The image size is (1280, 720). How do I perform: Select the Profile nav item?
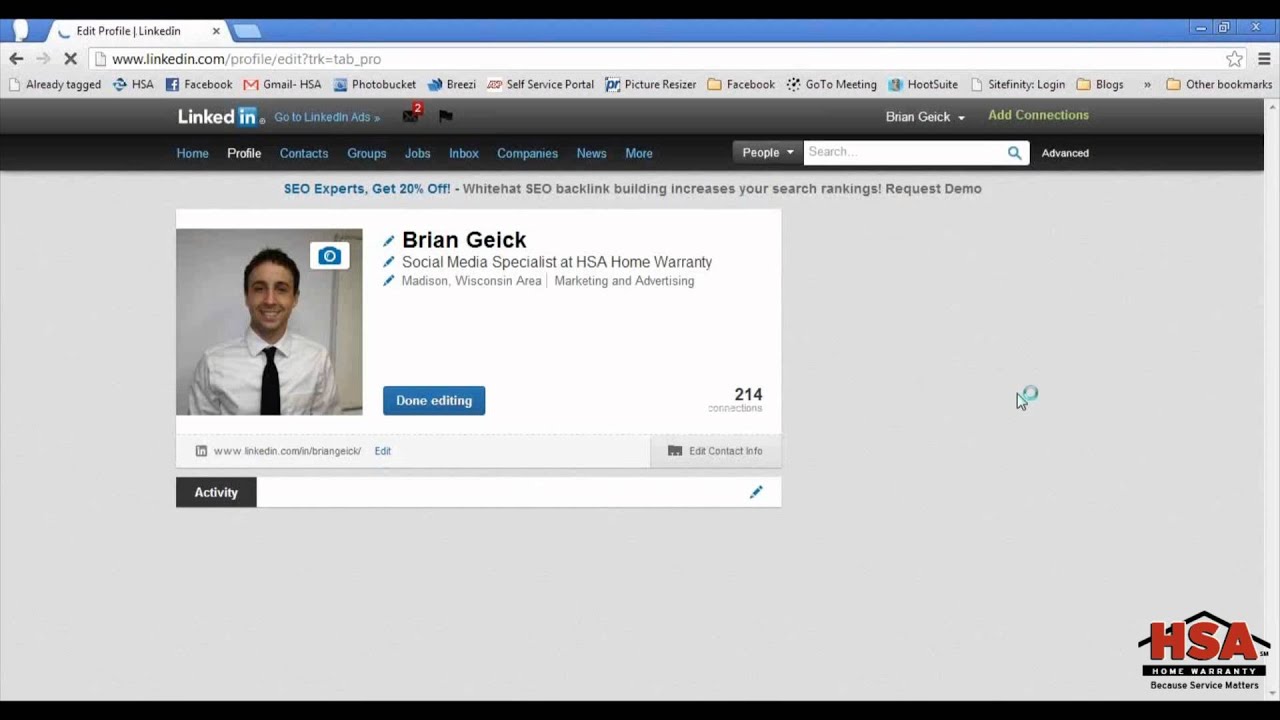(244, 153)
